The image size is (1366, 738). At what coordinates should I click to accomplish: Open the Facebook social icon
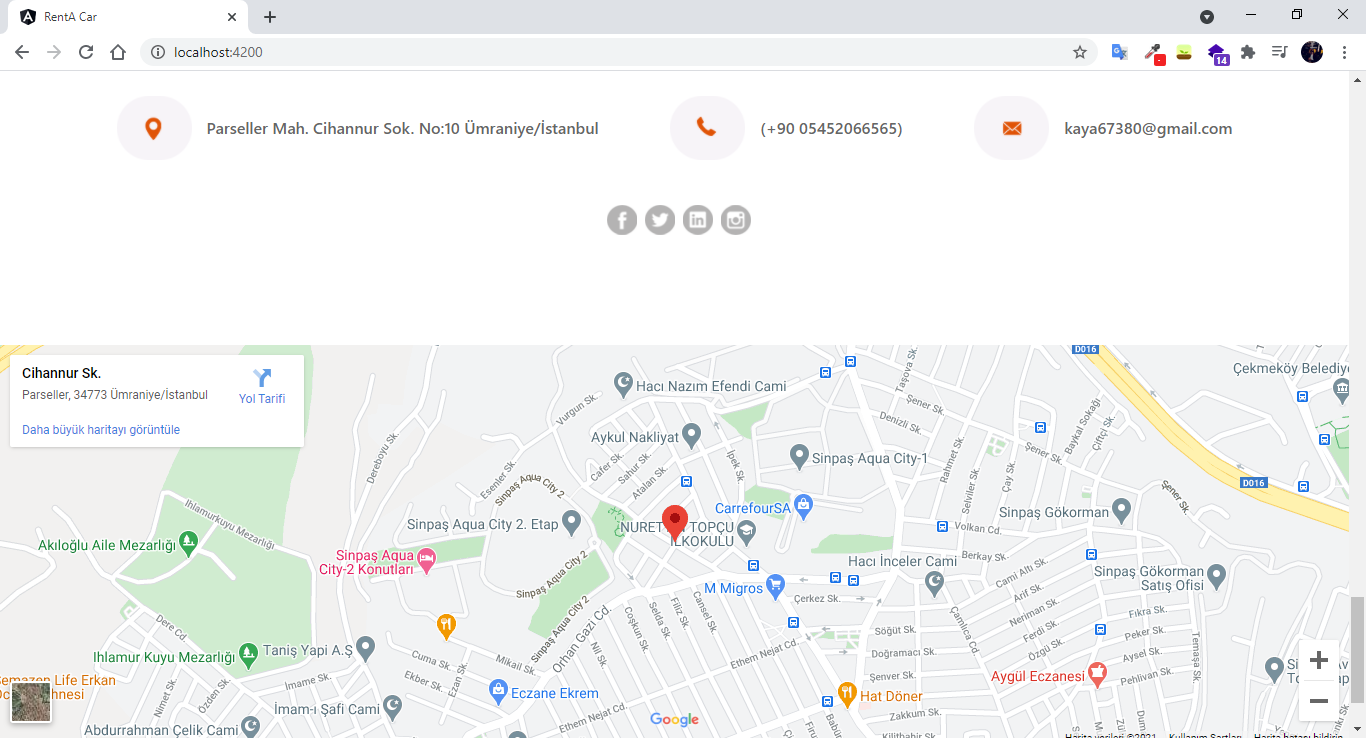(x=622, y=220)
